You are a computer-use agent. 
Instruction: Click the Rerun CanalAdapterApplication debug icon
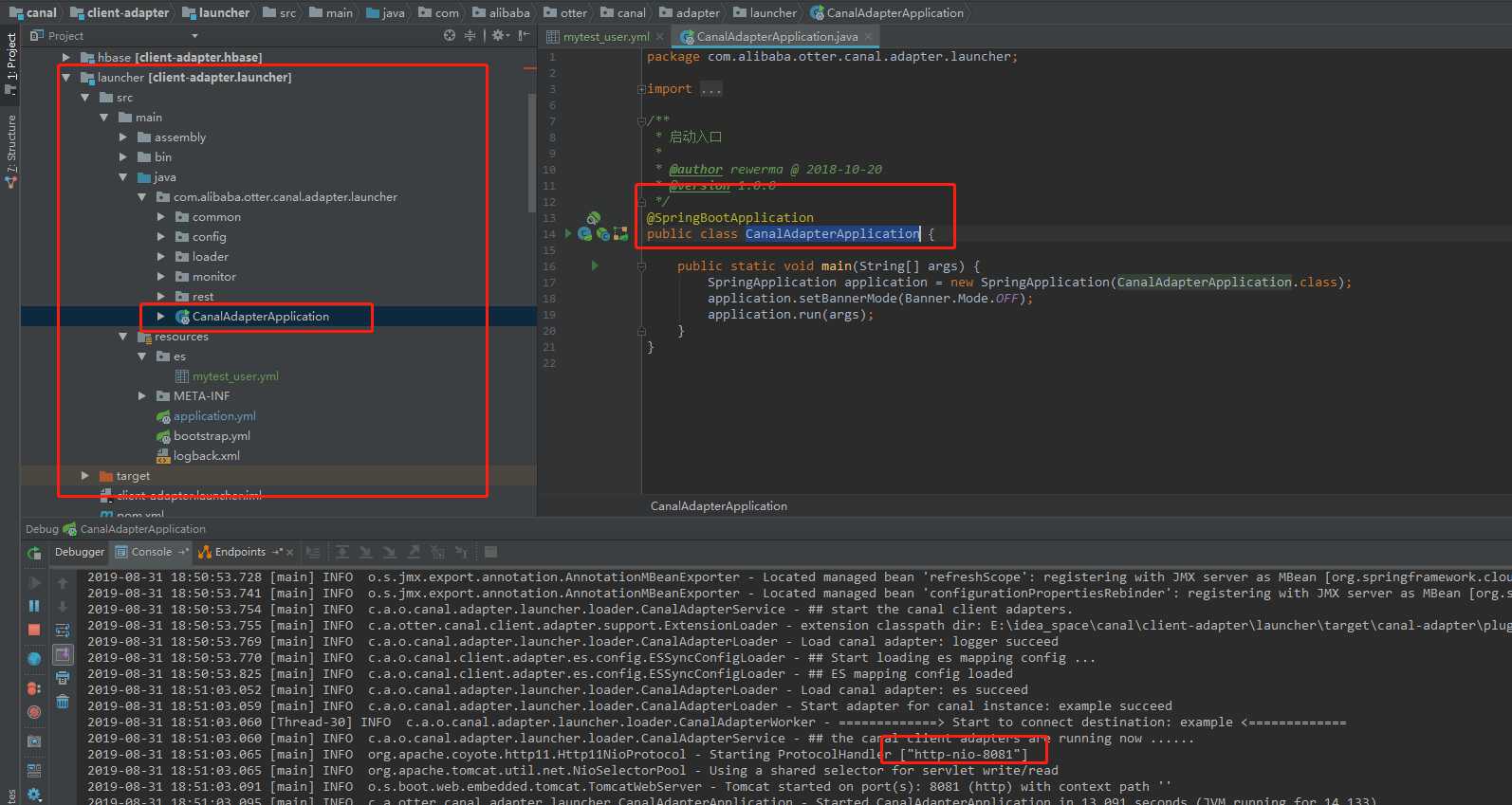pyautogui.click(x=34, y=553)
